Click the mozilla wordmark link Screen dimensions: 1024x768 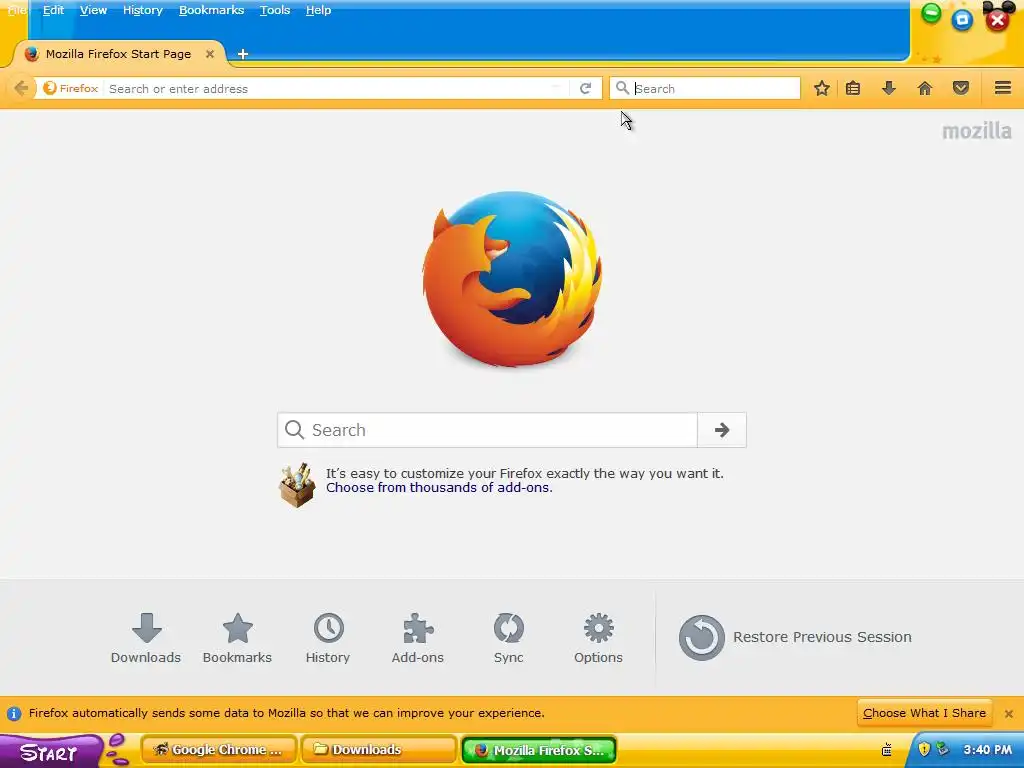coord(976,131)
